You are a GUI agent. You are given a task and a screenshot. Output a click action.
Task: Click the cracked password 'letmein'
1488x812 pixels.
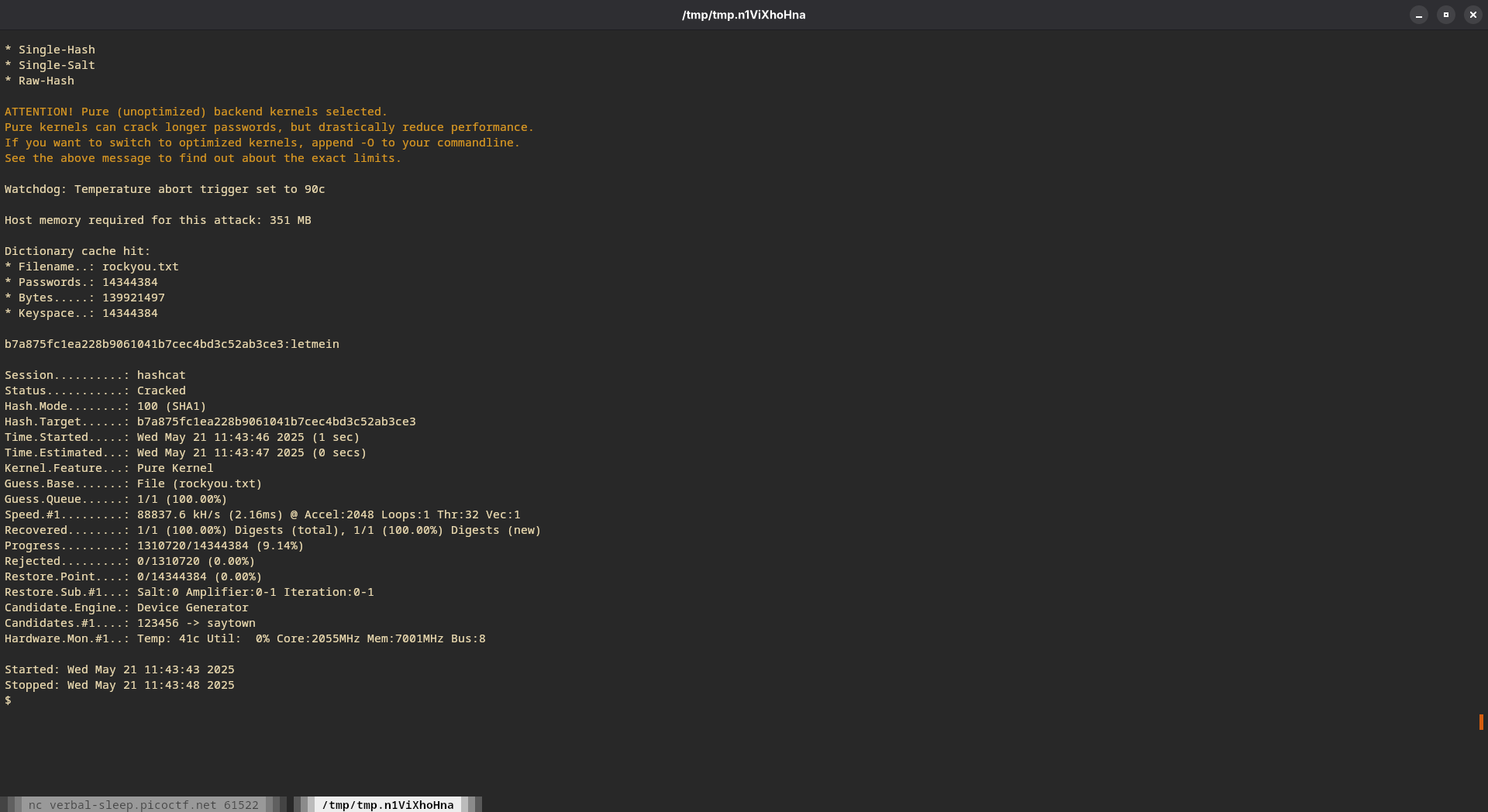pyautogui.click(x=315, y=344)
